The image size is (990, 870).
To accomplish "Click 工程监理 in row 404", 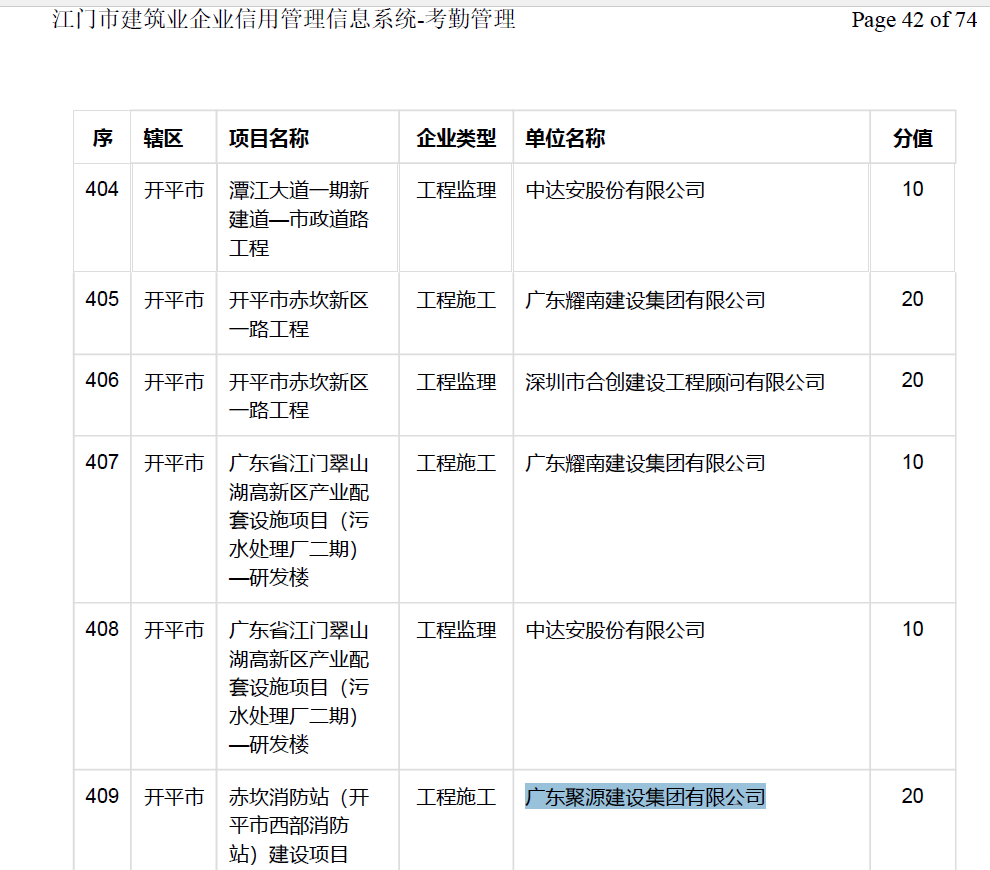I will click(456, 190).
